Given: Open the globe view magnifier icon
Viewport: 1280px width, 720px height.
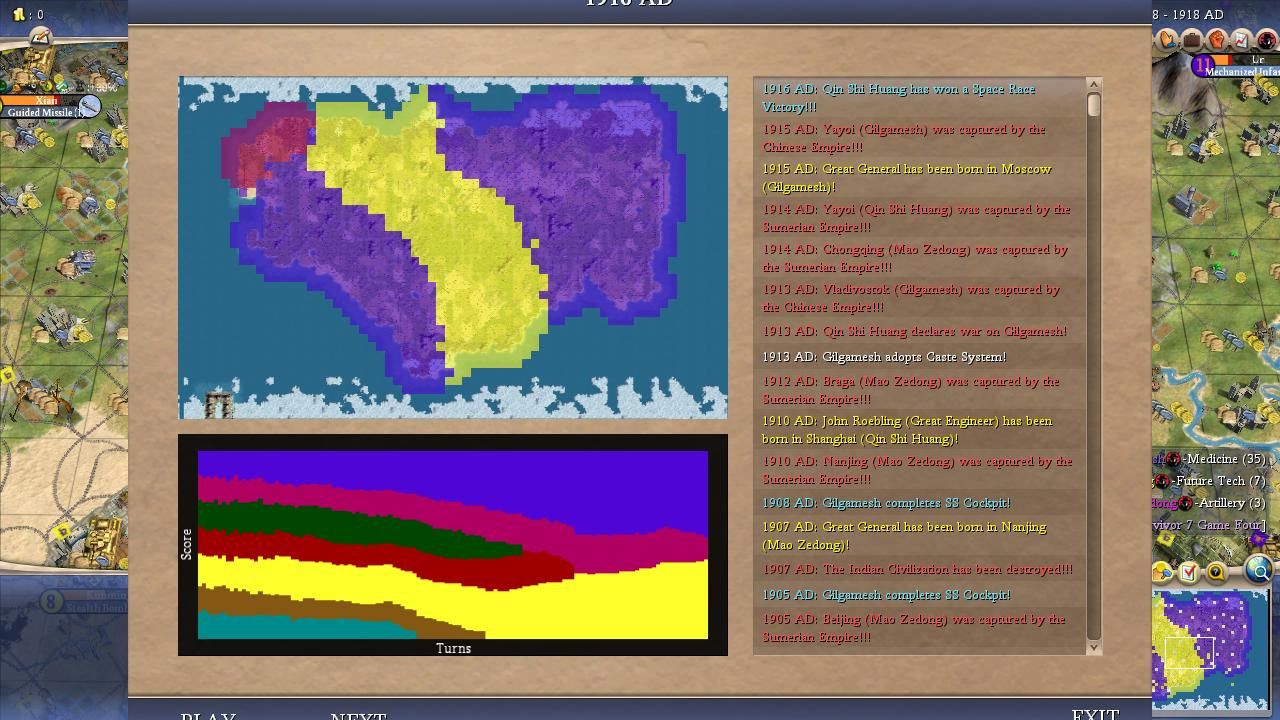Looking at the screenshot, I should pos(1260,571).
